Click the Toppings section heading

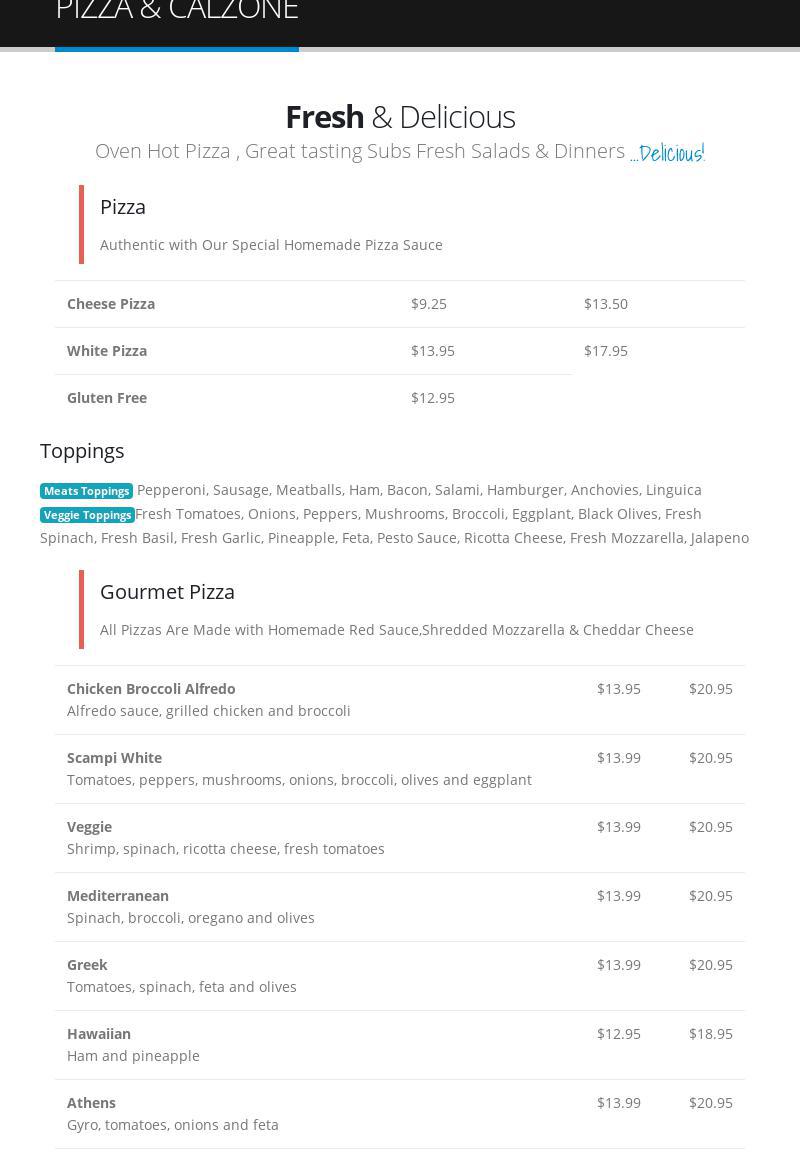[82, 451]
